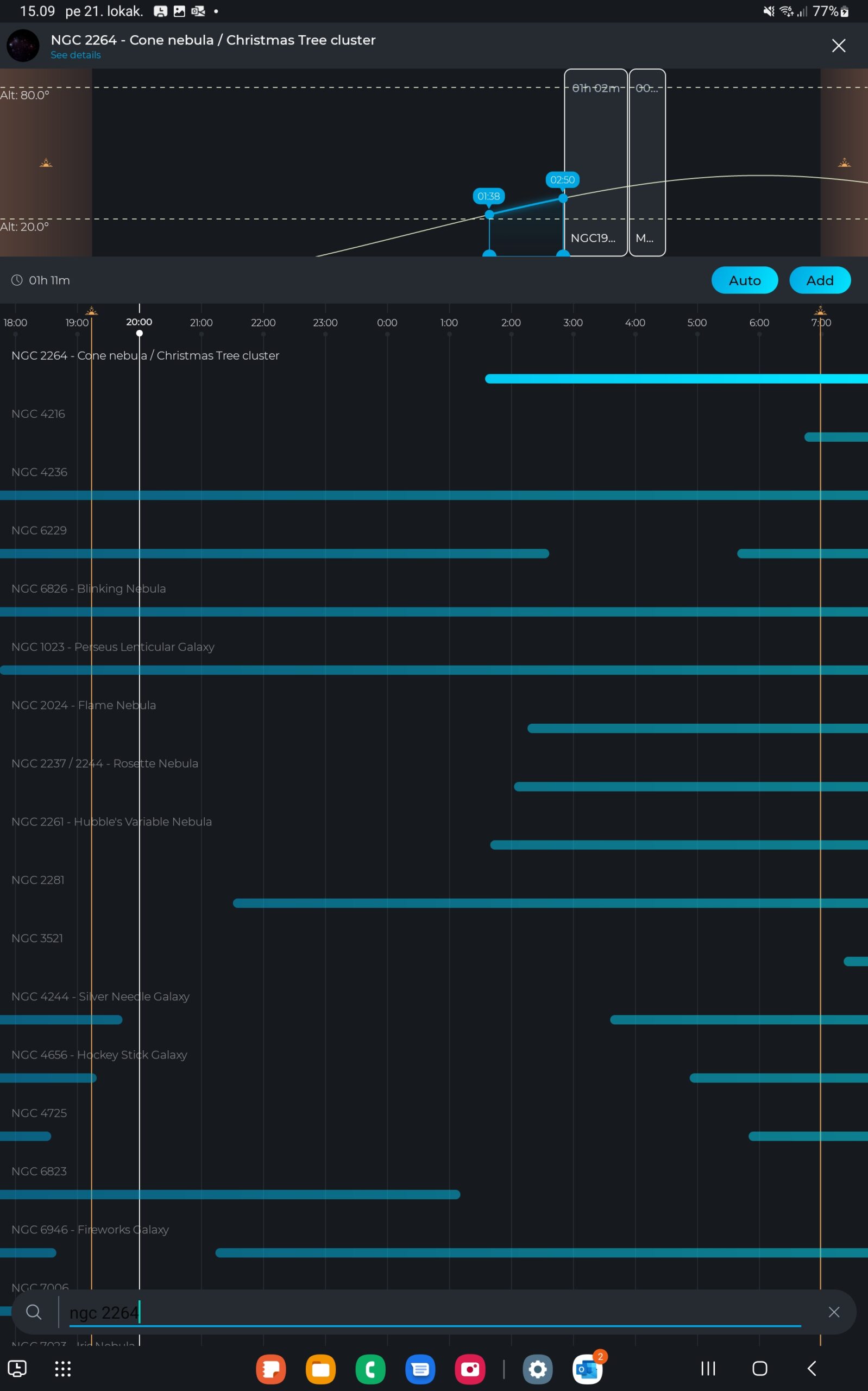Select the 01:38 start time handle
Viewport: 868px width, 1391px height.
489,214
